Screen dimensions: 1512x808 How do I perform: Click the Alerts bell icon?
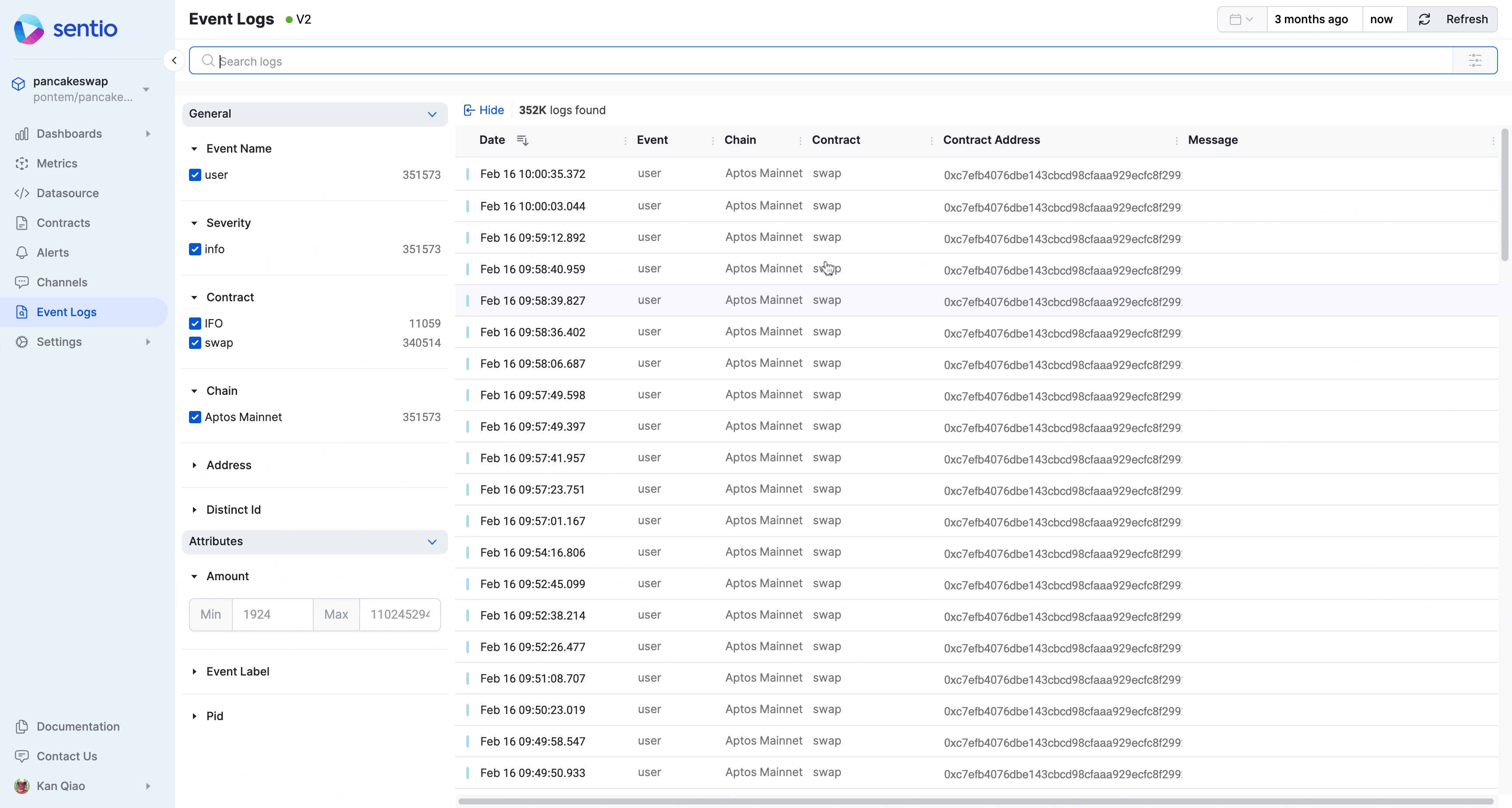22,252
